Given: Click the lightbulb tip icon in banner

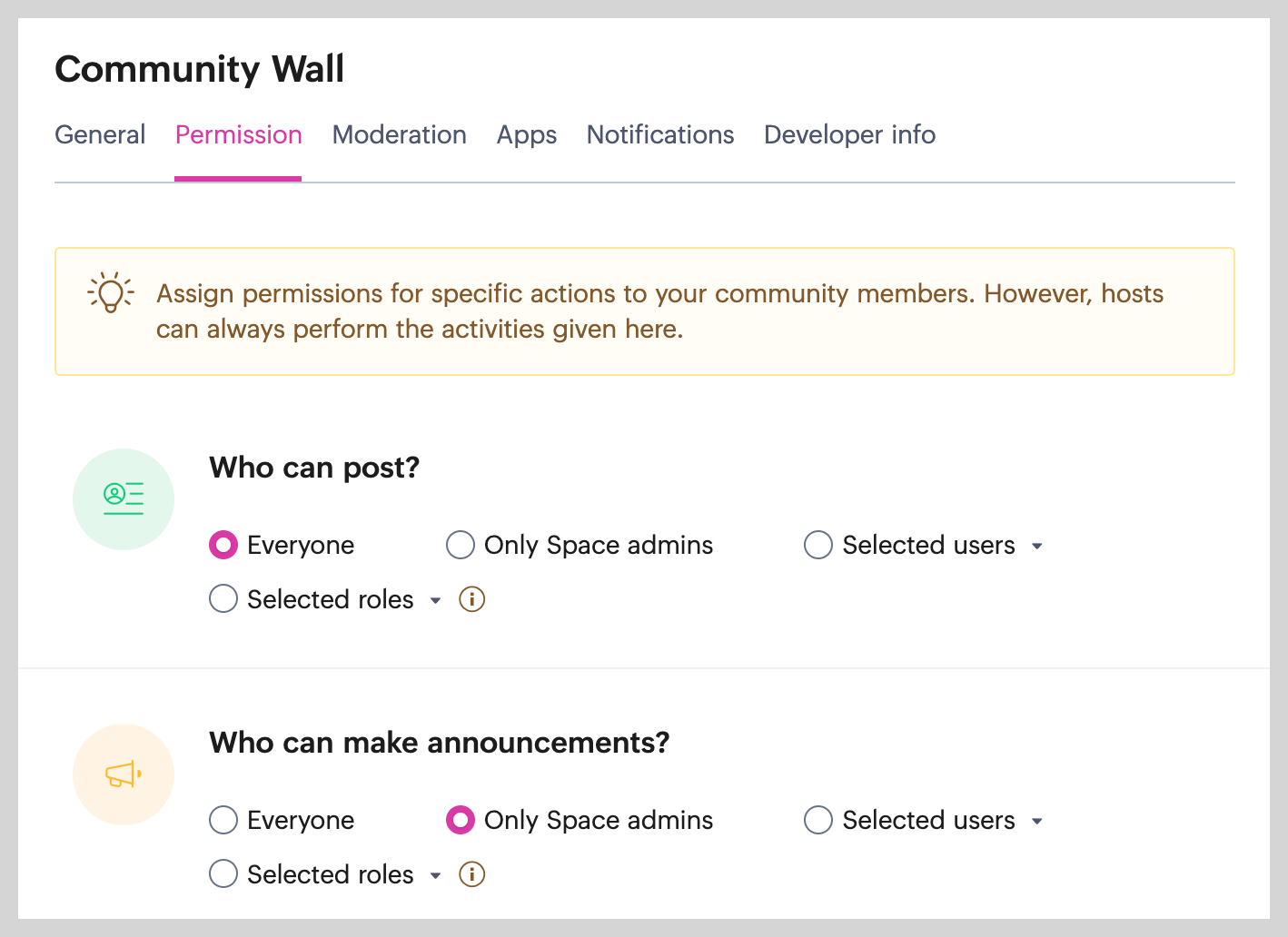Looking at the screenshot, I should pos(111,292).
